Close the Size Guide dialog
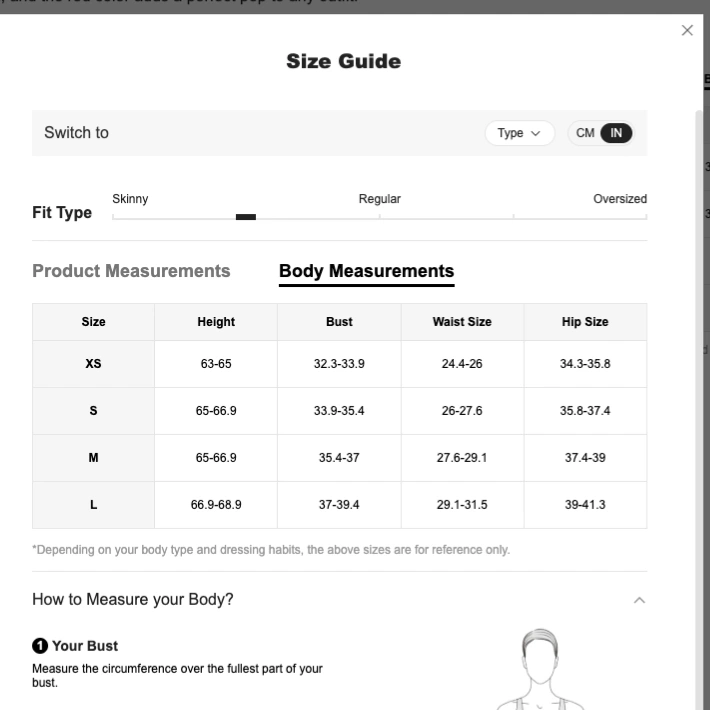Image resolution: width=710 pixels, height=710 pixels. coord(687,30)
